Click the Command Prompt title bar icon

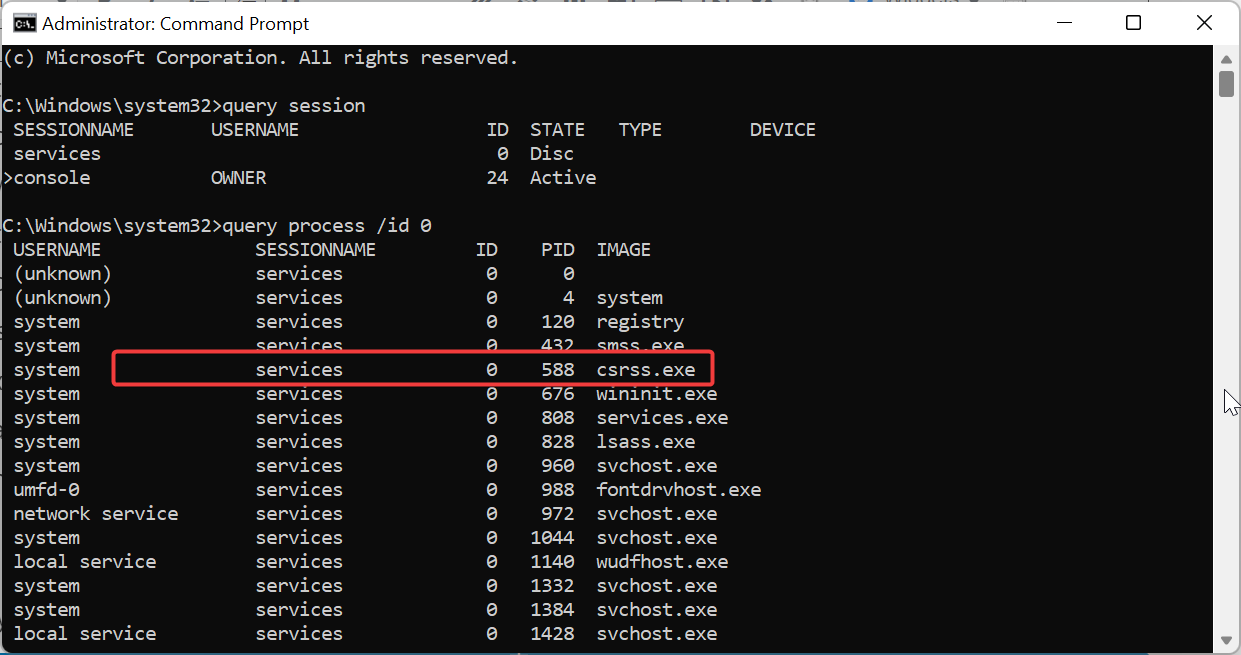22,23
